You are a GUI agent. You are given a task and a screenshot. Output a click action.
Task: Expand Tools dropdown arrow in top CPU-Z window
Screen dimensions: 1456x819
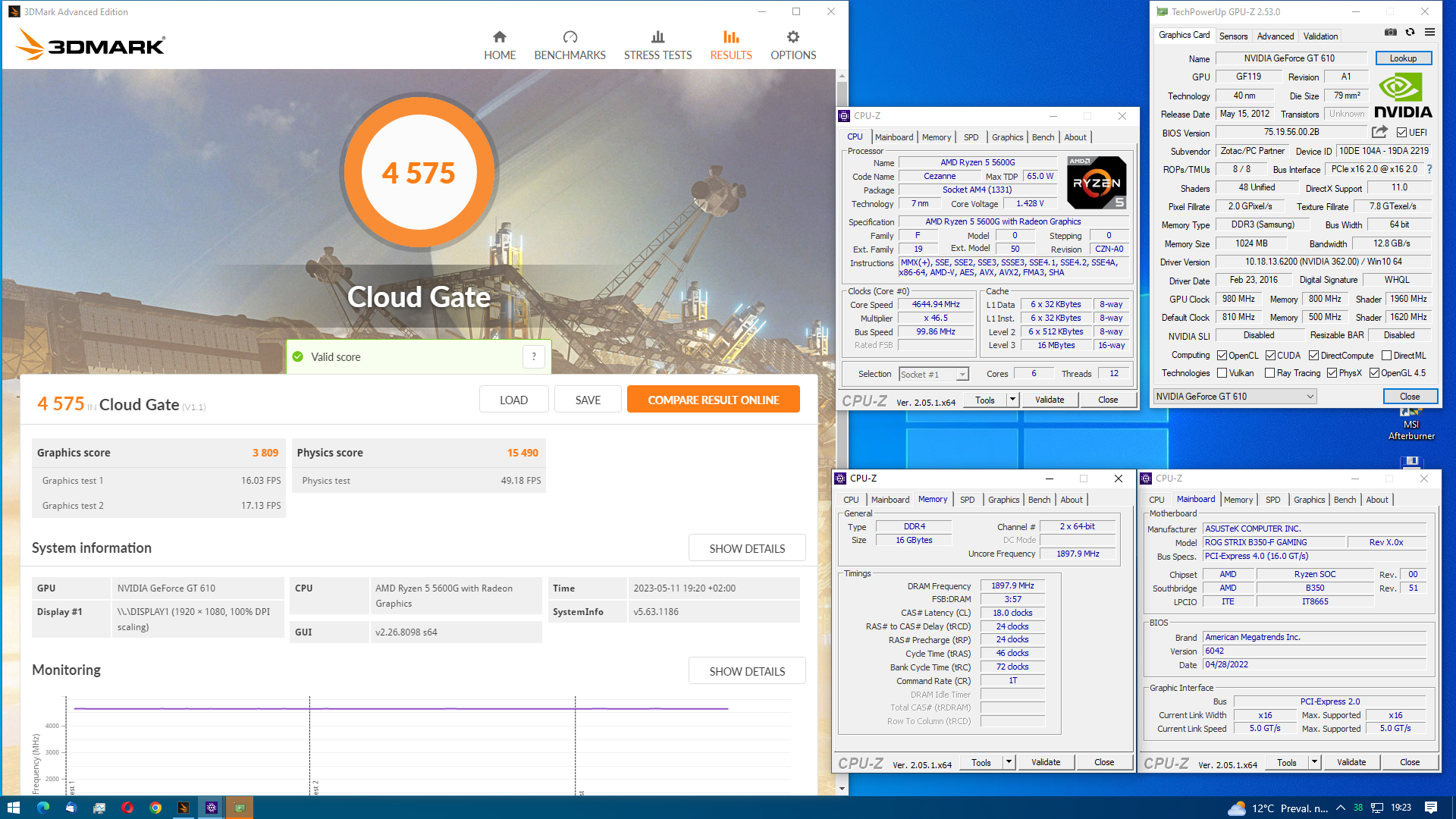tap(1012, 400)
